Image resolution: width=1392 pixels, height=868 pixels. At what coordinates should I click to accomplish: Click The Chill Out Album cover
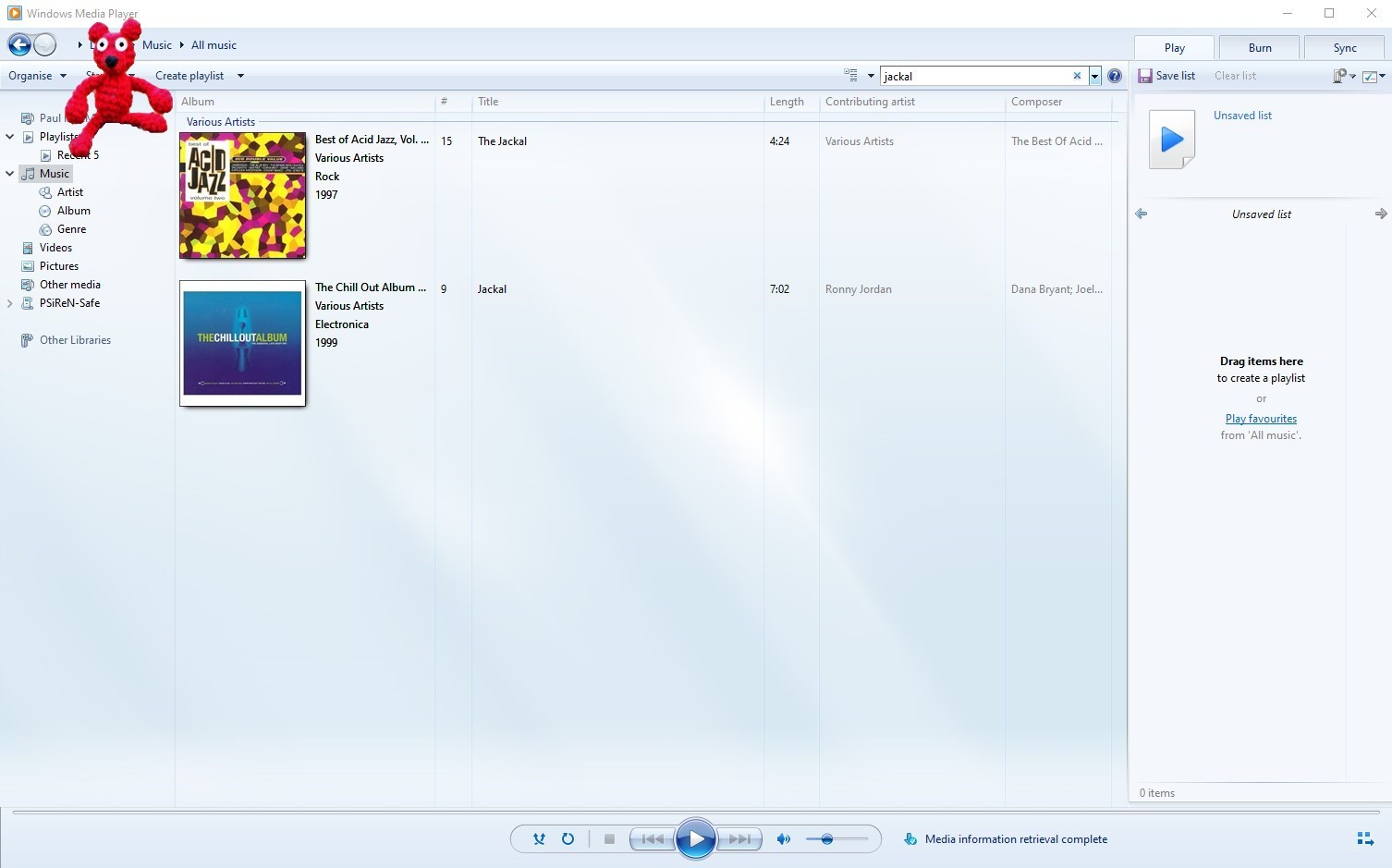(x=242, y=343)
